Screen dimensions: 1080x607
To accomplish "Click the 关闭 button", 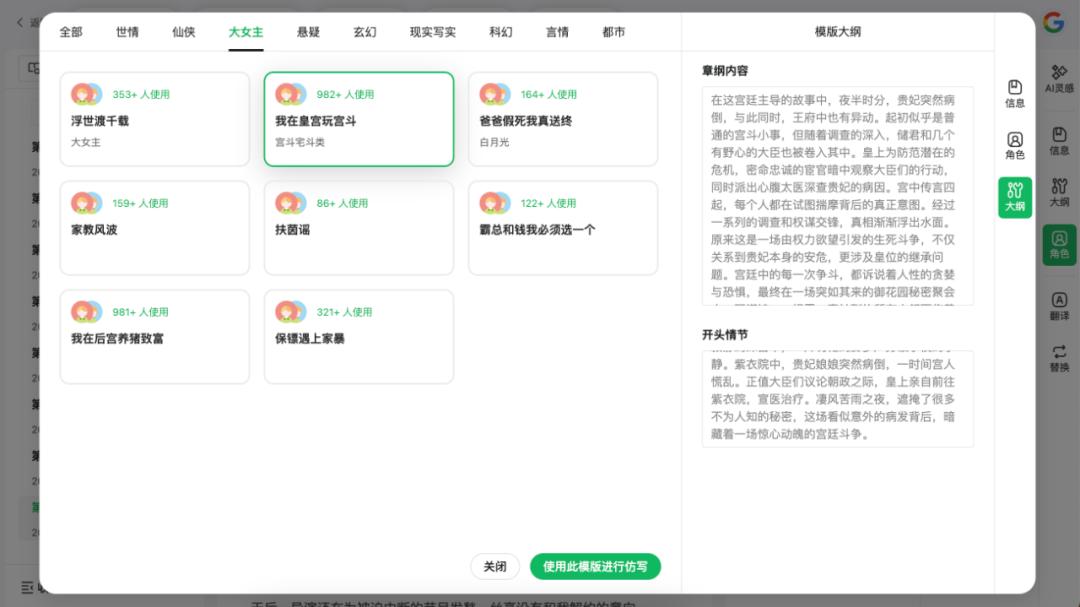I will (x=495, y=566).
